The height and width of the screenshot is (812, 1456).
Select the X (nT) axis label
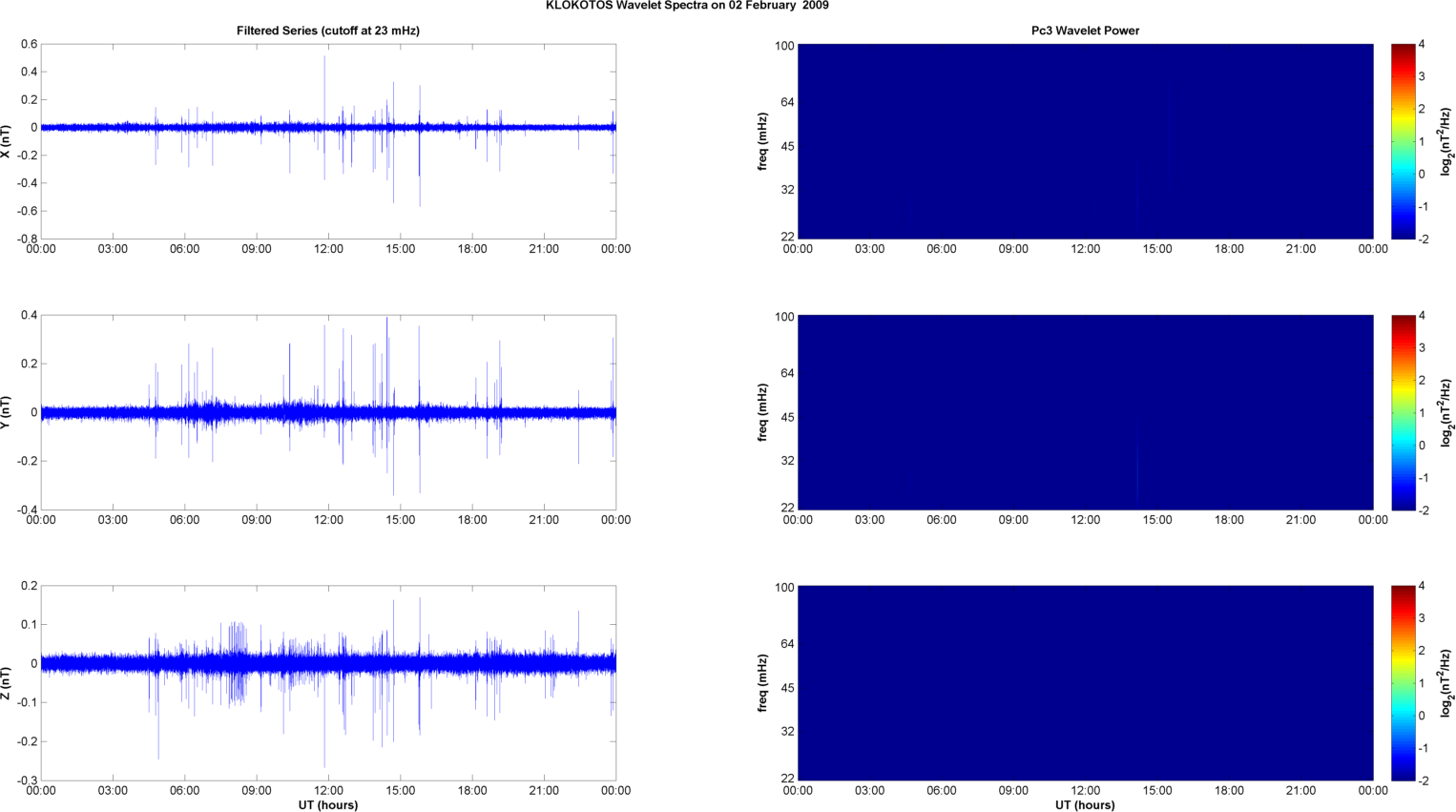click(7, 141)
